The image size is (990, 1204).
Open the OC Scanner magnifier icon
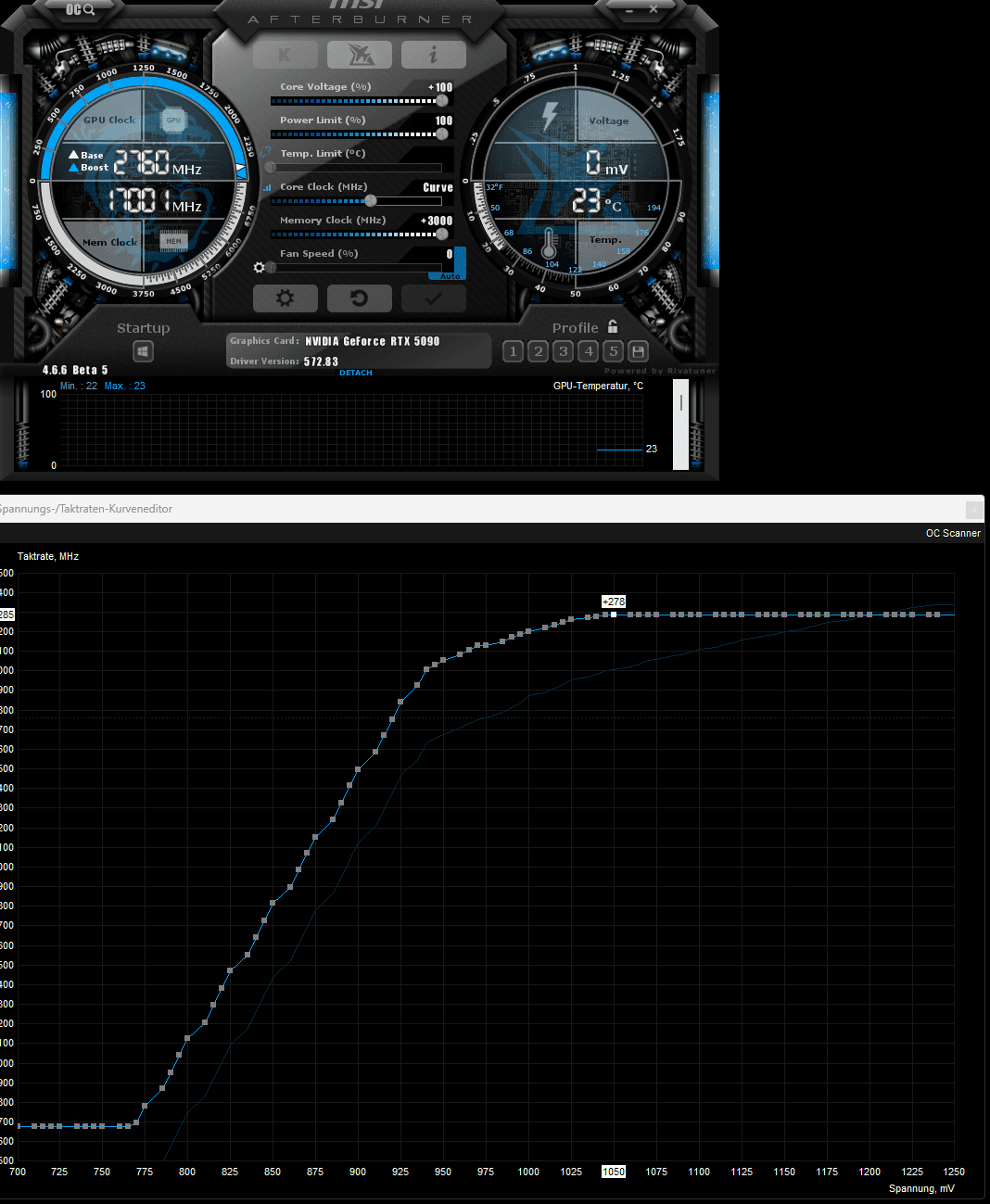(81, 9)
